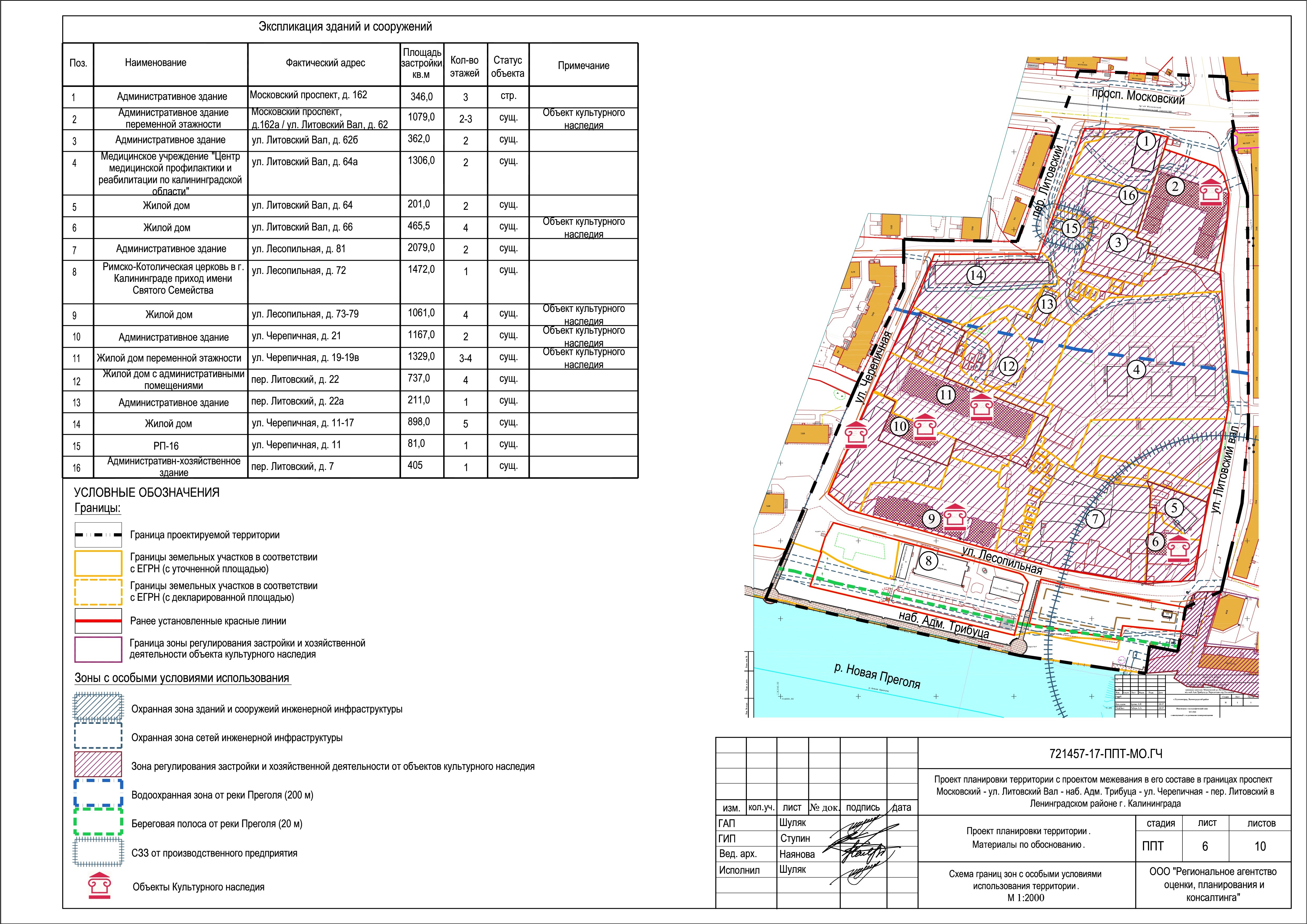The height and width of the screenshot is (924, 1307).
Task: Click the Охранная зона сетей swatch
Action: 98,736
